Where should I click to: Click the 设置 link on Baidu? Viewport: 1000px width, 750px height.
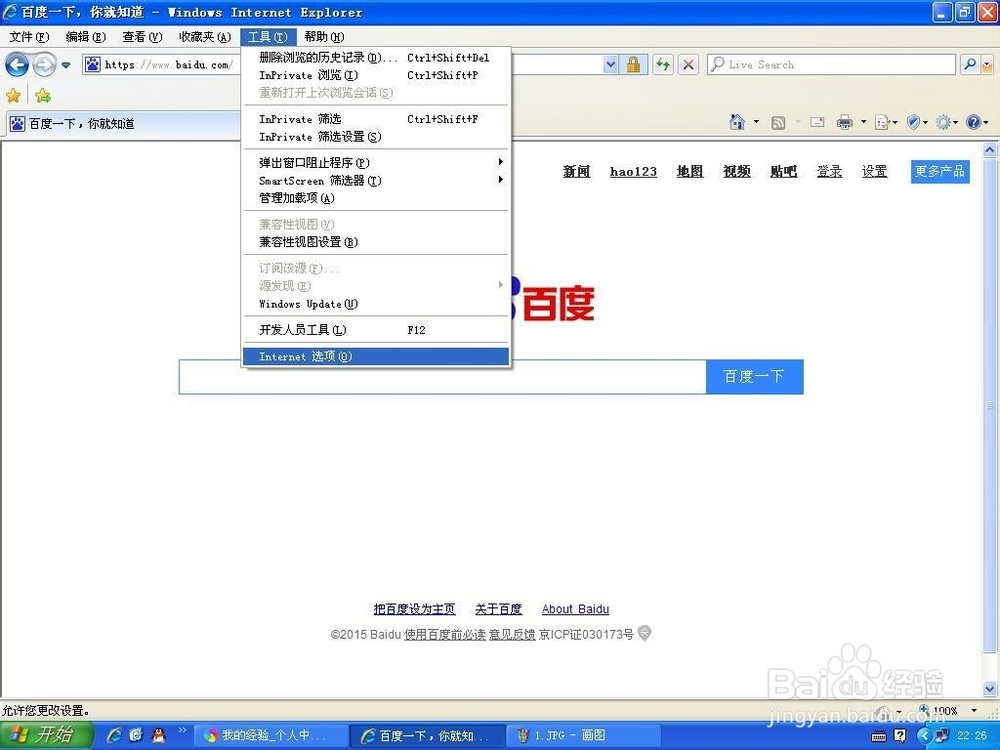pos(874,172)
